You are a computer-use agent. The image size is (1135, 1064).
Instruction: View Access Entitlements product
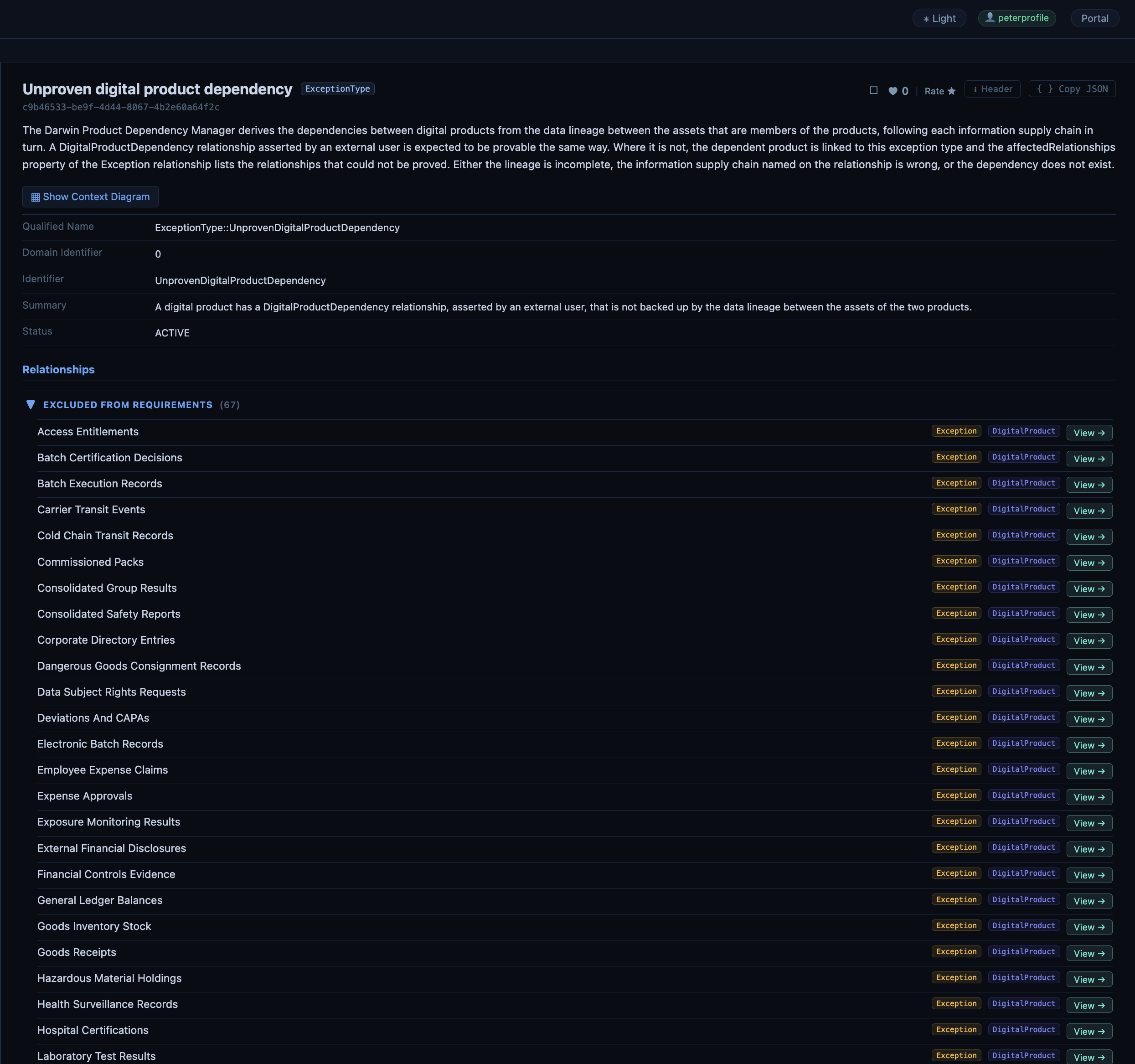tap(1089, 433)
